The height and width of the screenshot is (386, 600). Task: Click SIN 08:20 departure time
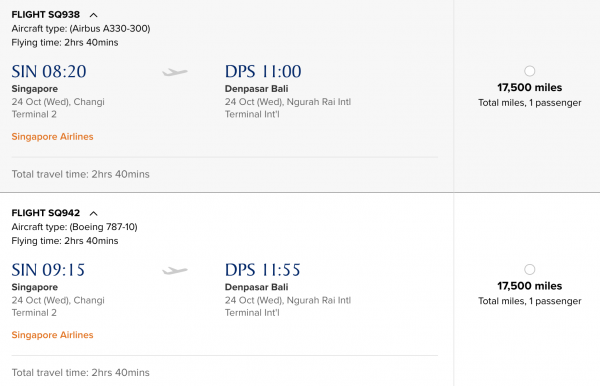tap(49, 72)
